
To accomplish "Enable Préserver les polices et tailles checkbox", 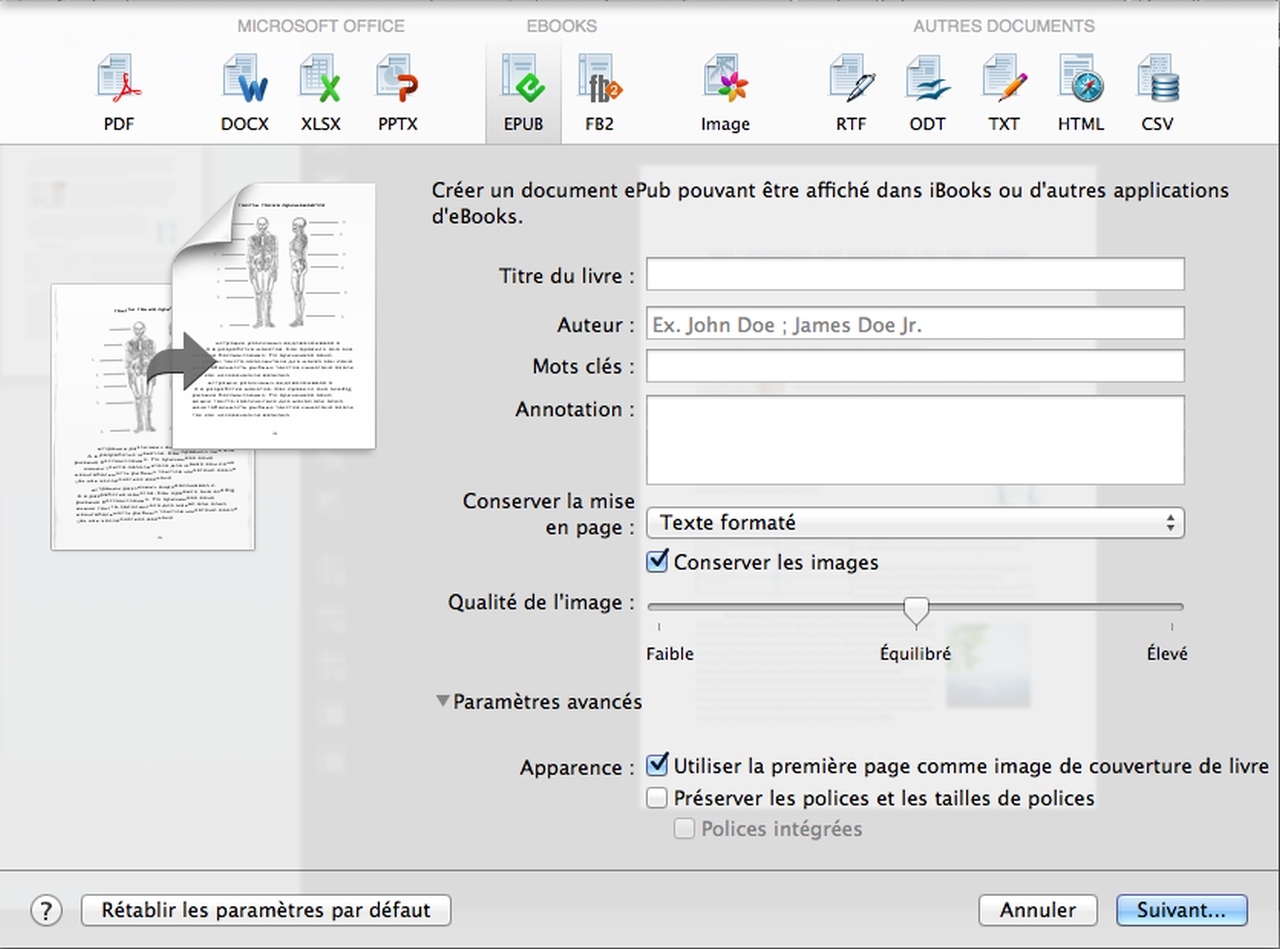I will click(657, 798).
